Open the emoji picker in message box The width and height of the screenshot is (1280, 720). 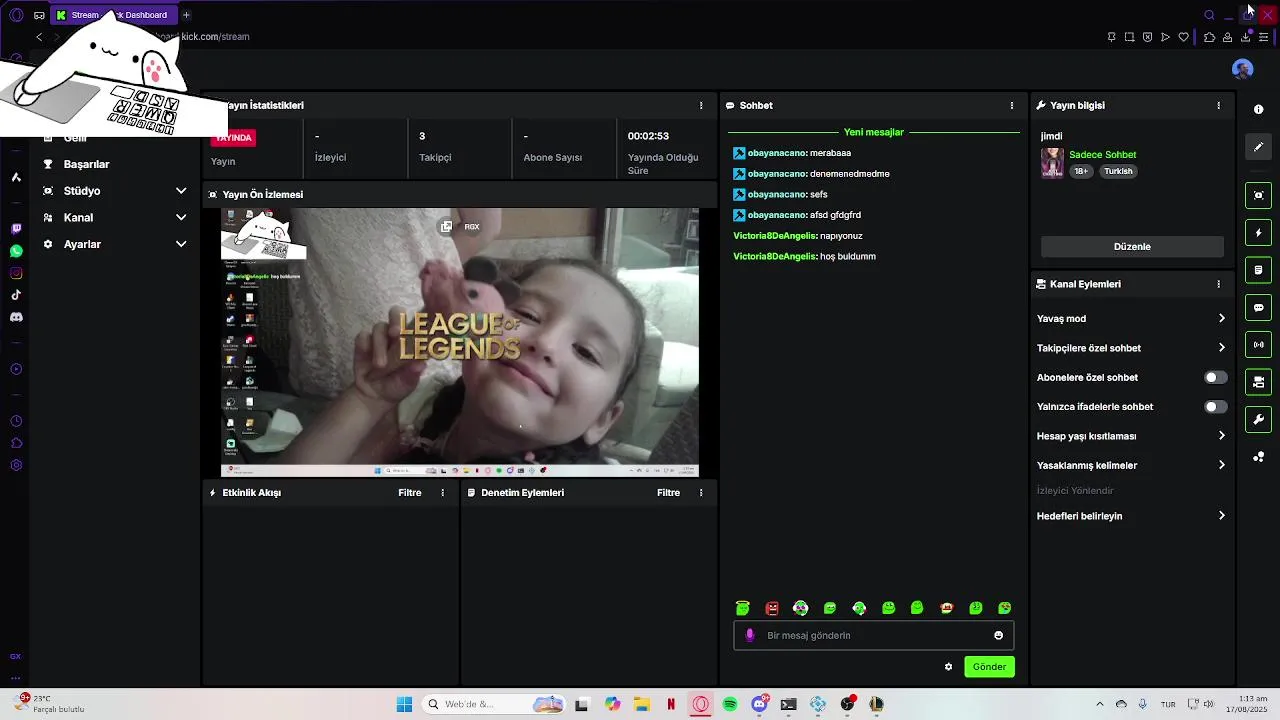tap(998, 635)
